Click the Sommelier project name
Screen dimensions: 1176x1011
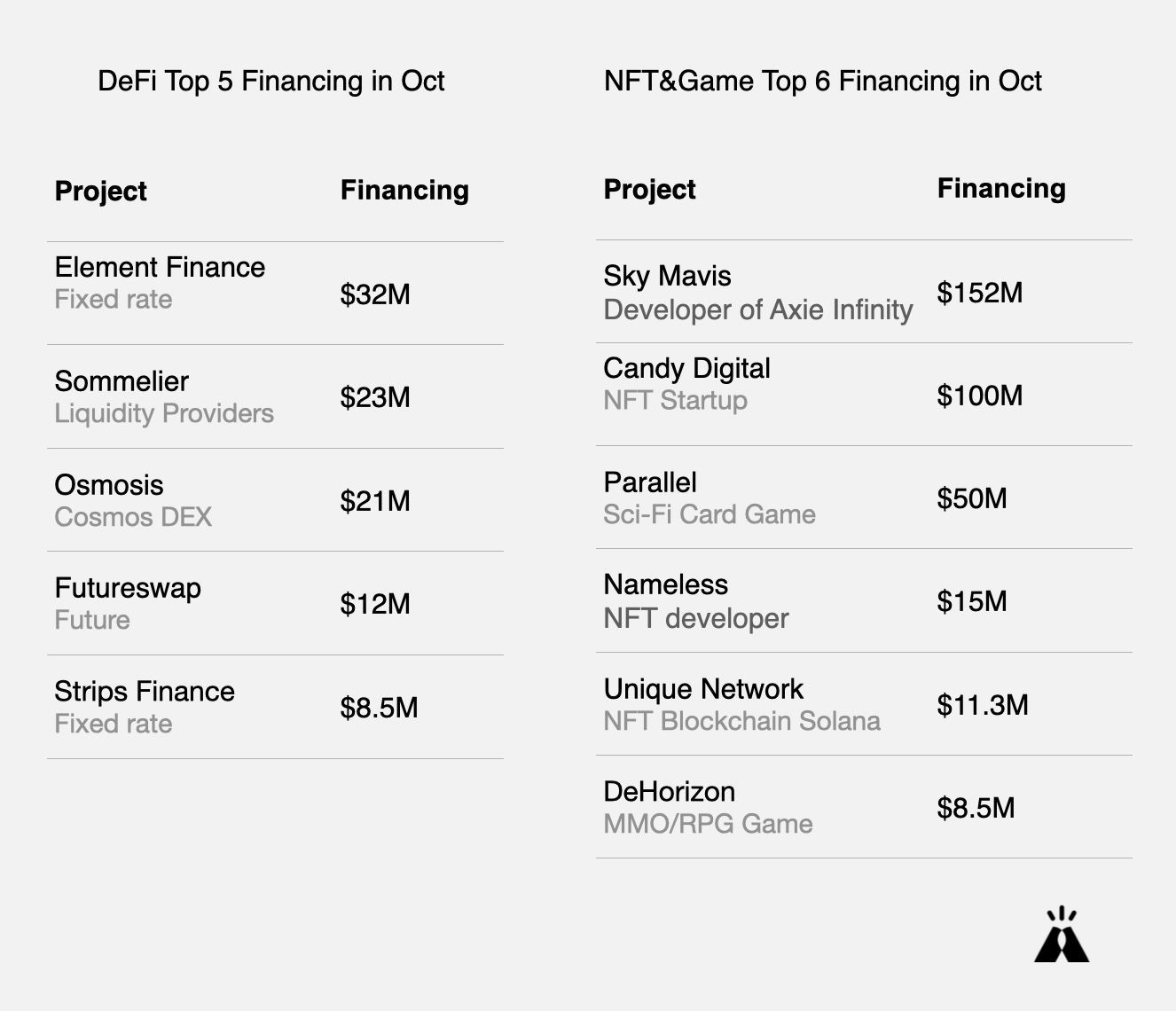click(122, 381)
